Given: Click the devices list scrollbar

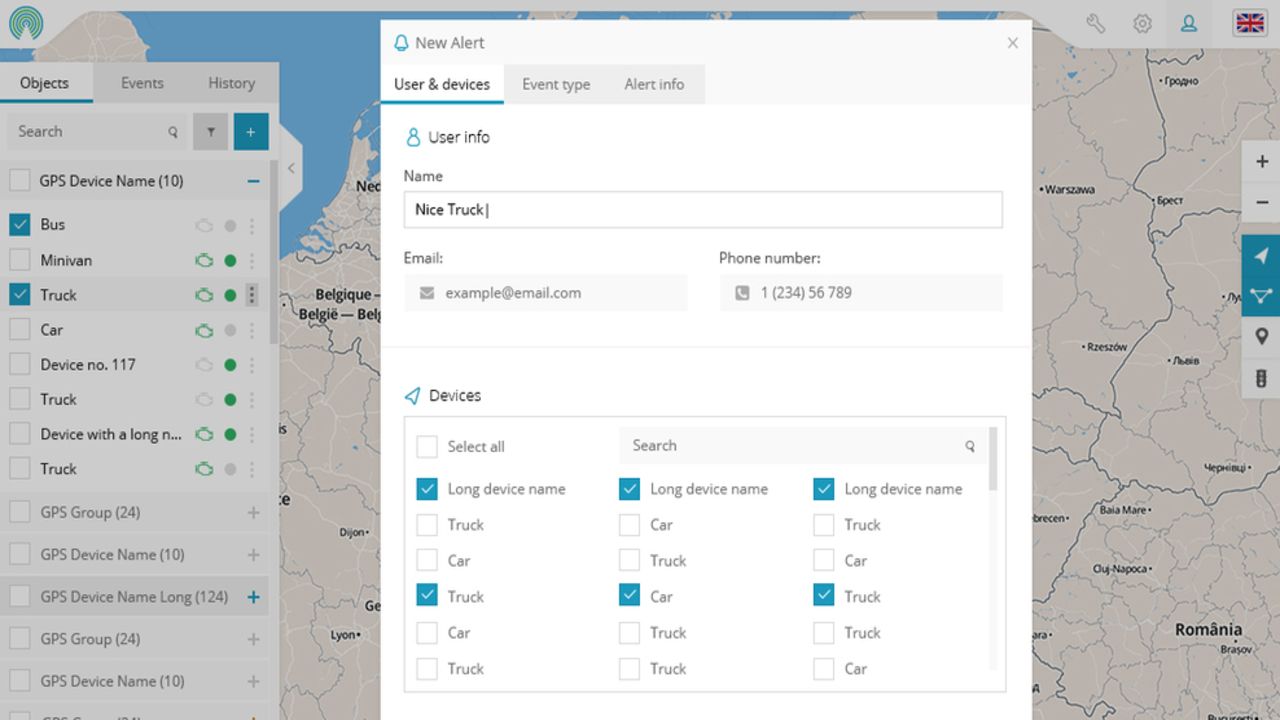Looking at the screenshot, I should 993,459.
